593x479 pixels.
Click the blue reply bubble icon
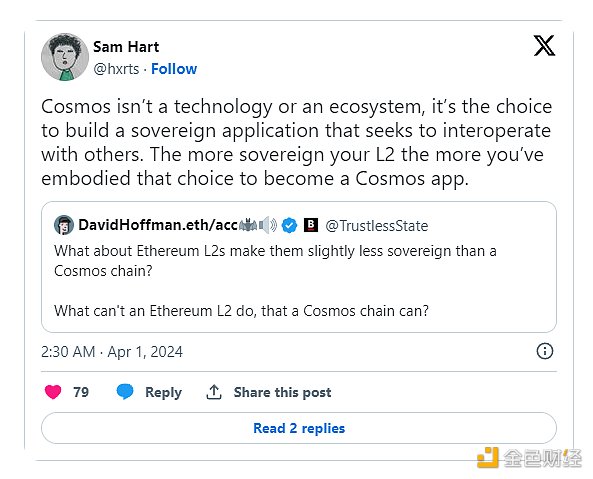pyautogui.click(x=125, y=392)
